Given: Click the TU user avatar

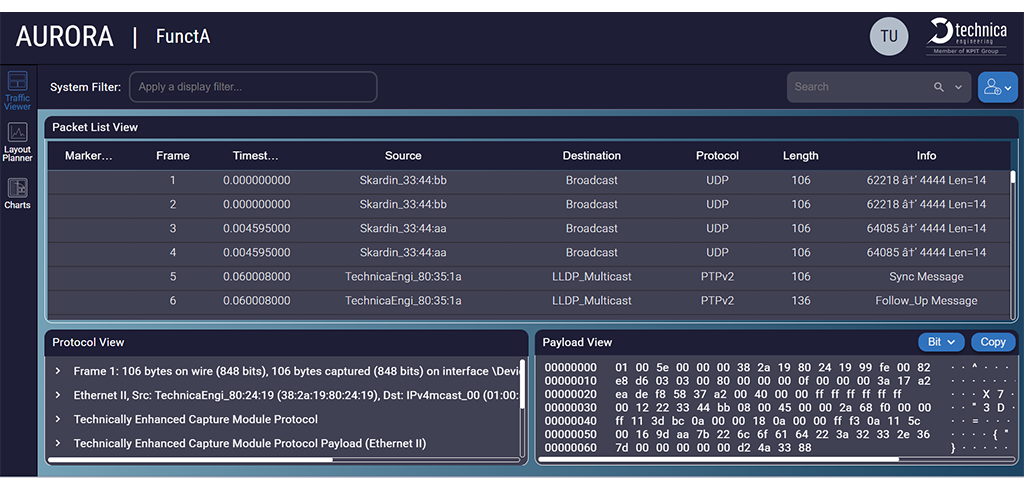Looking at the screenshot, I should pyautogui.click(x=889, y=37).
